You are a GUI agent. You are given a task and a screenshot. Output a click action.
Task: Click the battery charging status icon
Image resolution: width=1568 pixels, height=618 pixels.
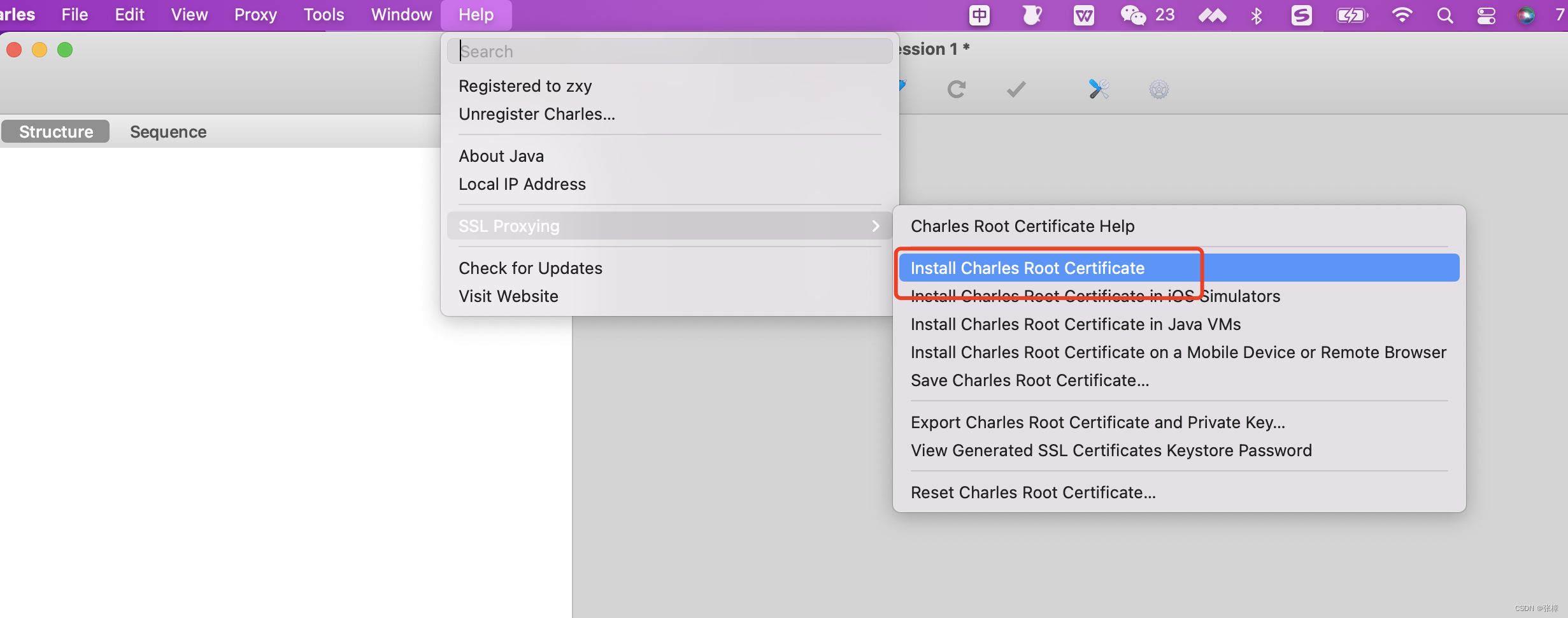[1352, 15]
